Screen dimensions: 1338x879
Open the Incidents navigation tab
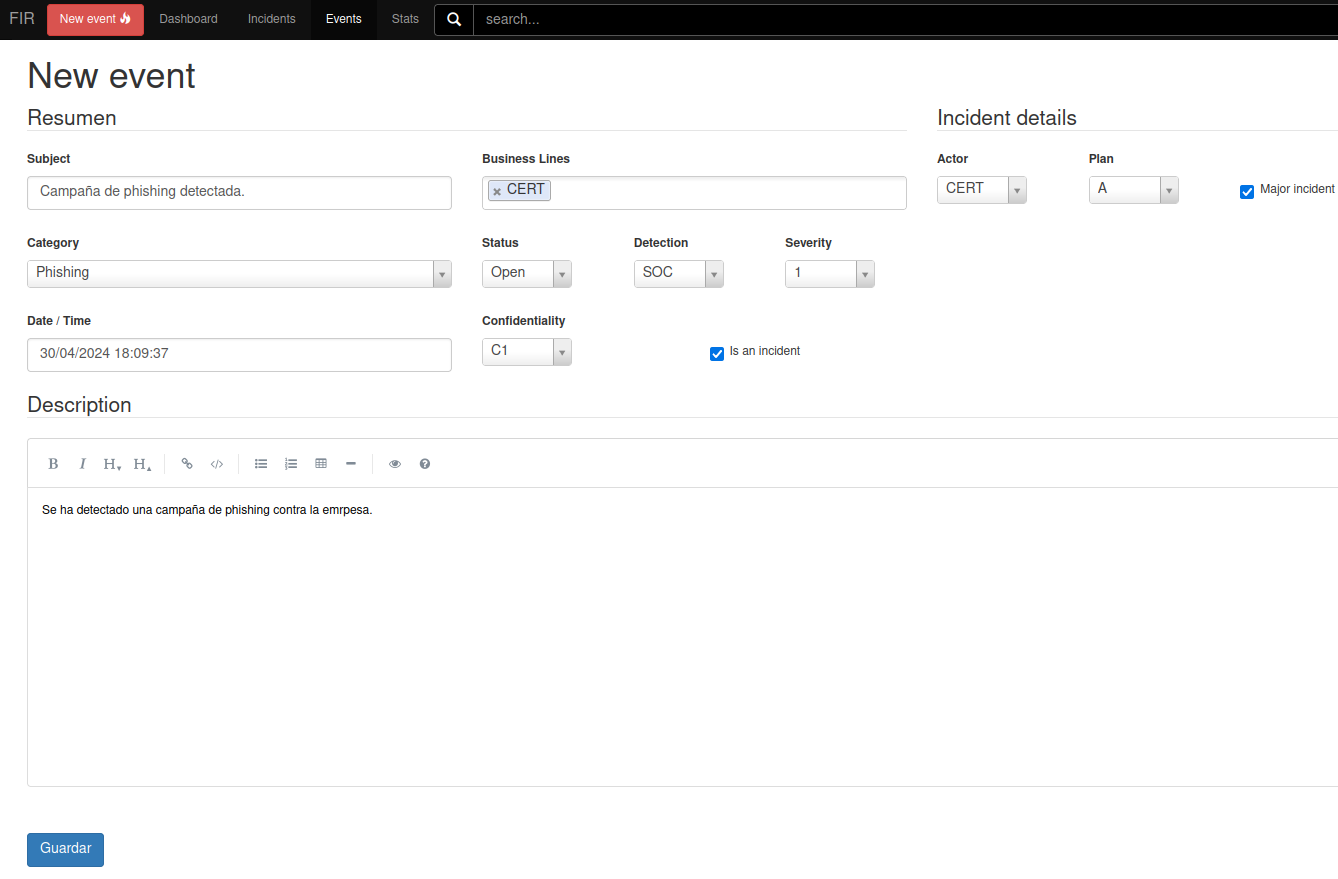[272, 19]
